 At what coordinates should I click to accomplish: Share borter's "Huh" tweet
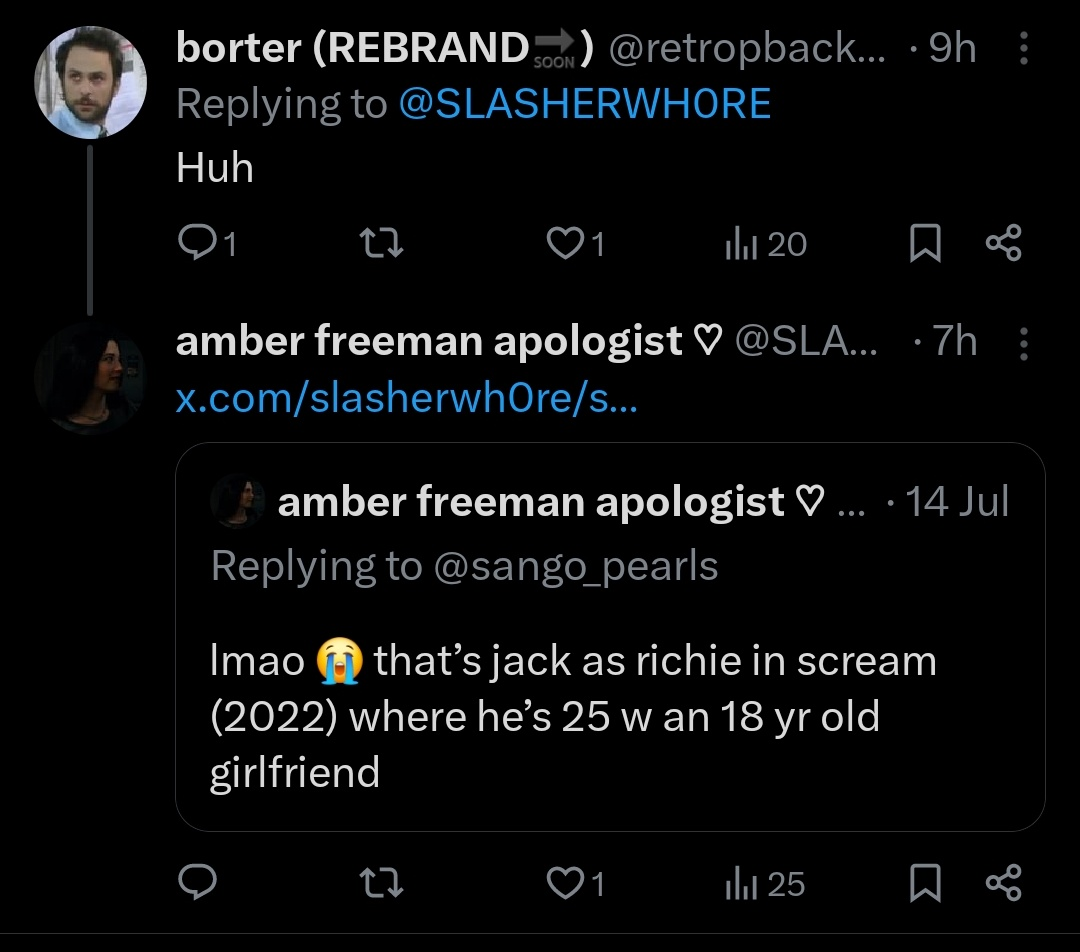[x=1003, y=244]
